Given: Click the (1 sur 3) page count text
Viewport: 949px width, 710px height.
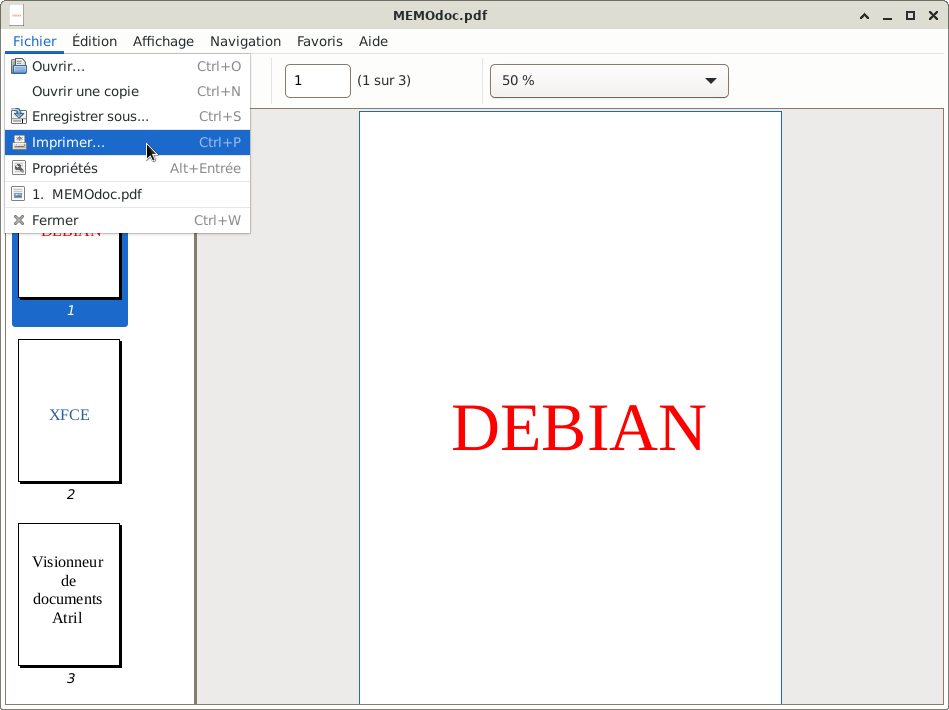Looking at the screenshot, I should (384, 81).
